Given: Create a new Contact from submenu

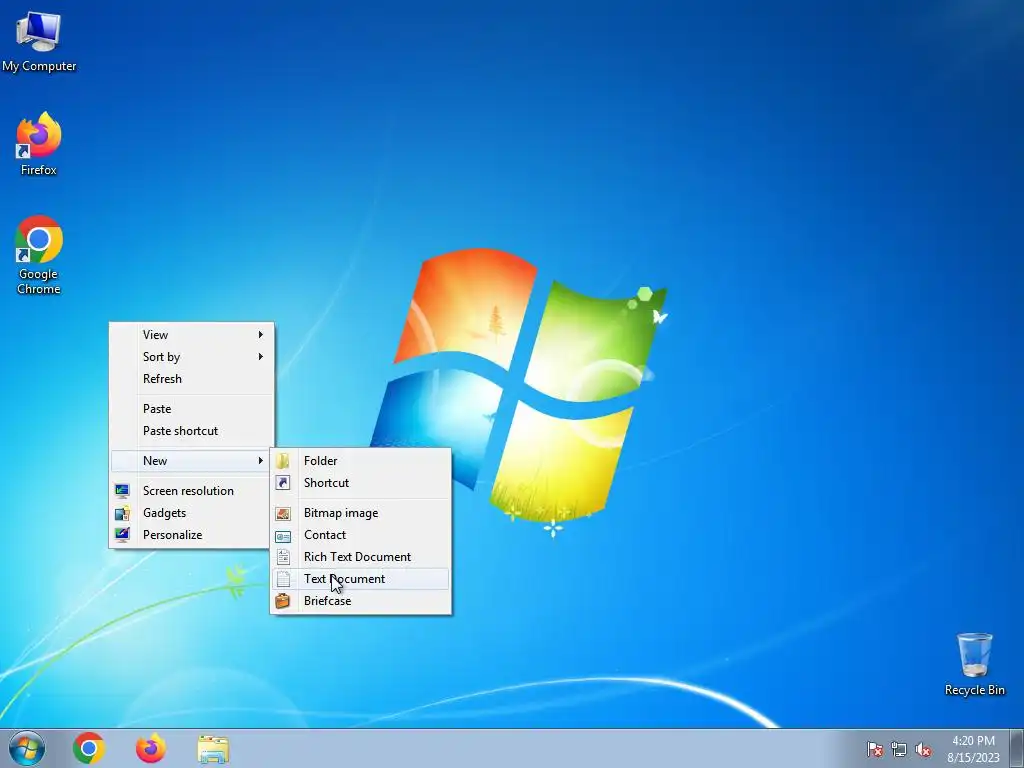Looking at the screenshot, I should (x=360, y=535).
